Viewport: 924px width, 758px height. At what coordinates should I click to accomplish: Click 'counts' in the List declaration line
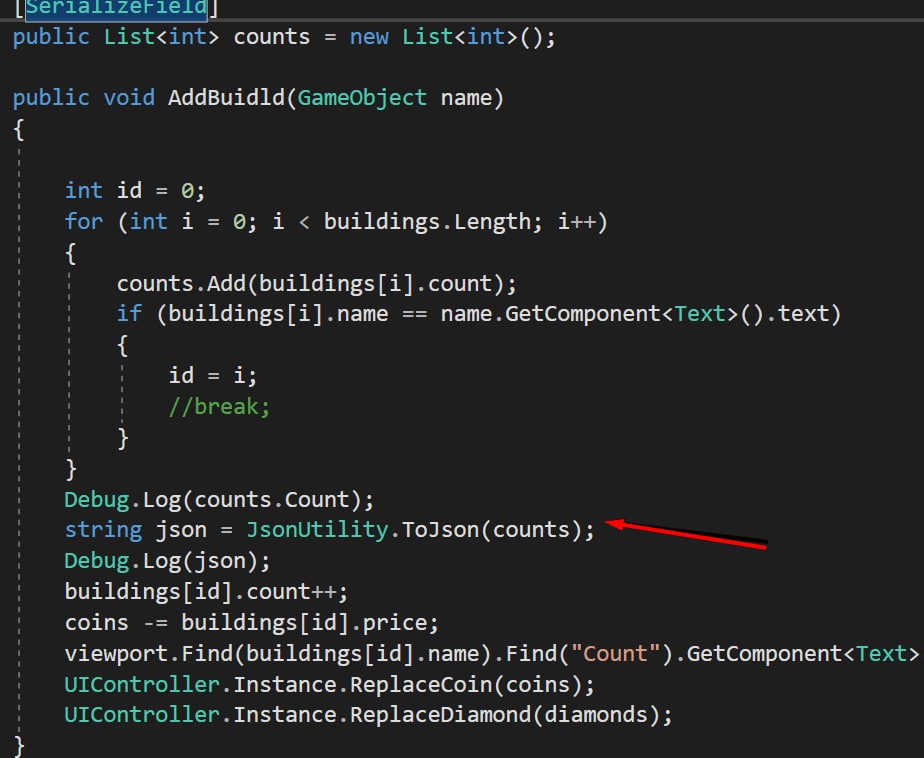[272, 37]
